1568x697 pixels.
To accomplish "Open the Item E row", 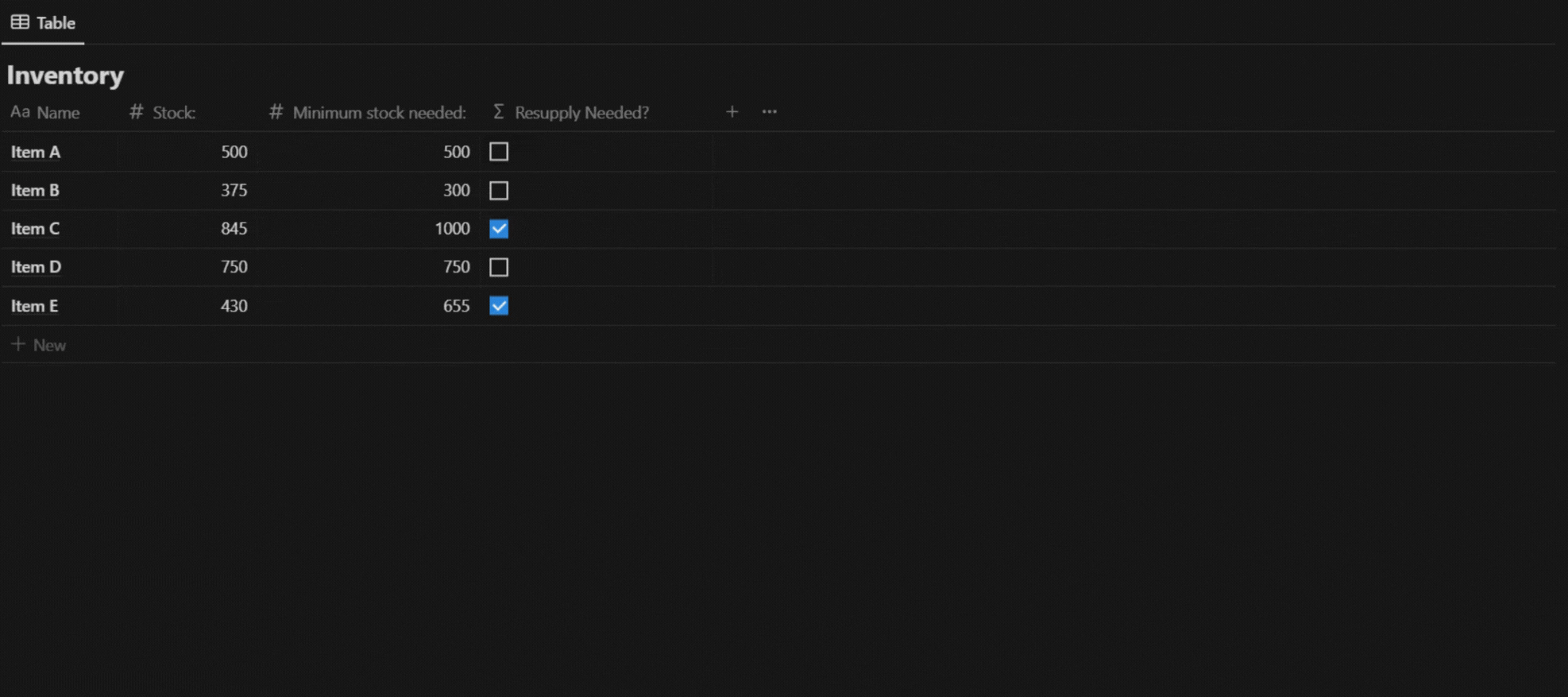I will click(35, 306).
